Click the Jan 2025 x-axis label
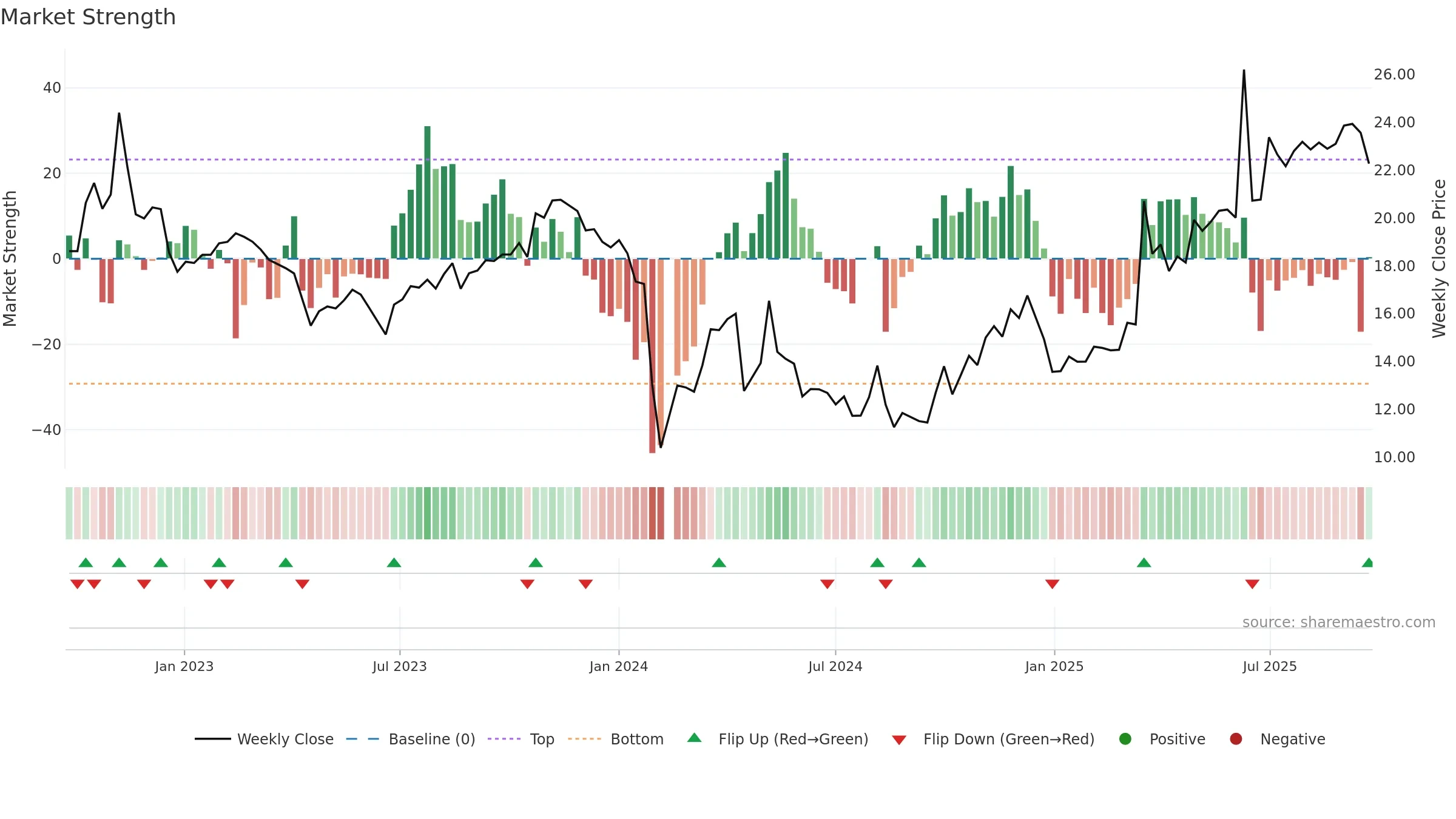1456x819 pixels. [x=1054, y=666]
